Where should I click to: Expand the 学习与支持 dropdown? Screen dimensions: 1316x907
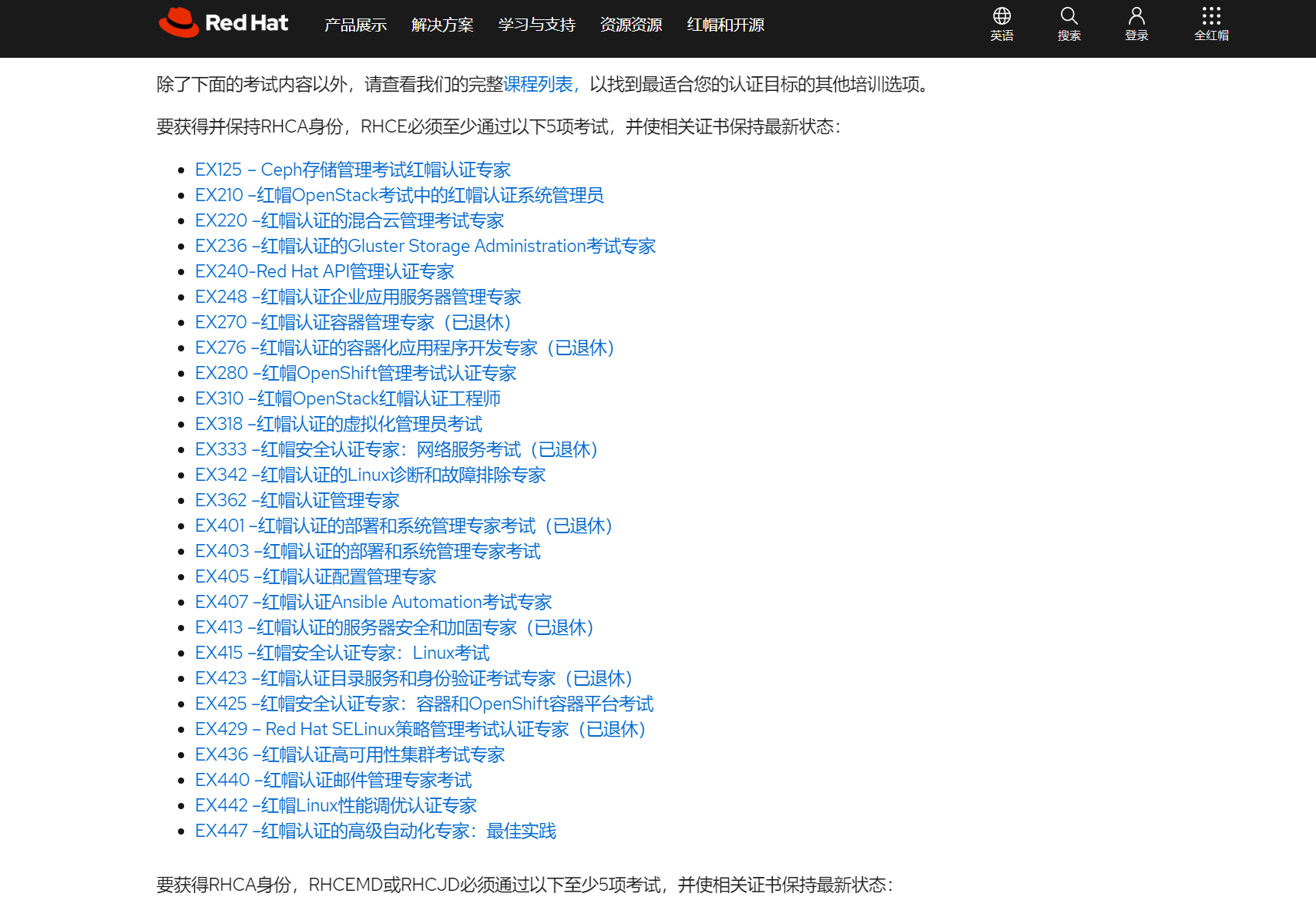[x=536, y=24]
